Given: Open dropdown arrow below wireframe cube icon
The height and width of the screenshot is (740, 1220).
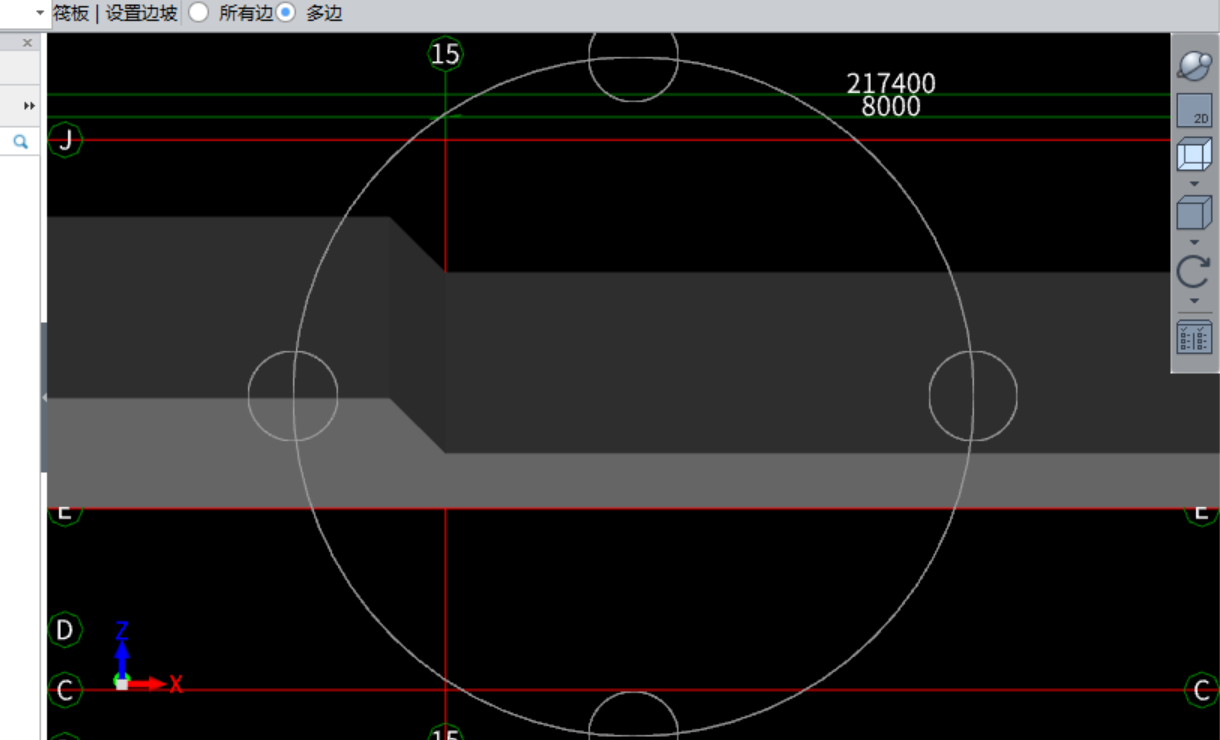Looking at the screenshot, I should 1194,184.
